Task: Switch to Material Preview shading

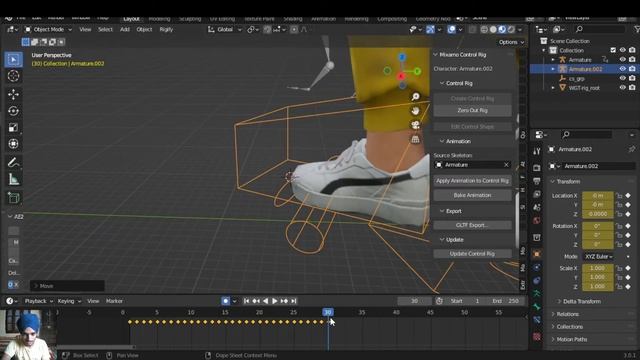Action: coord(502,29)
